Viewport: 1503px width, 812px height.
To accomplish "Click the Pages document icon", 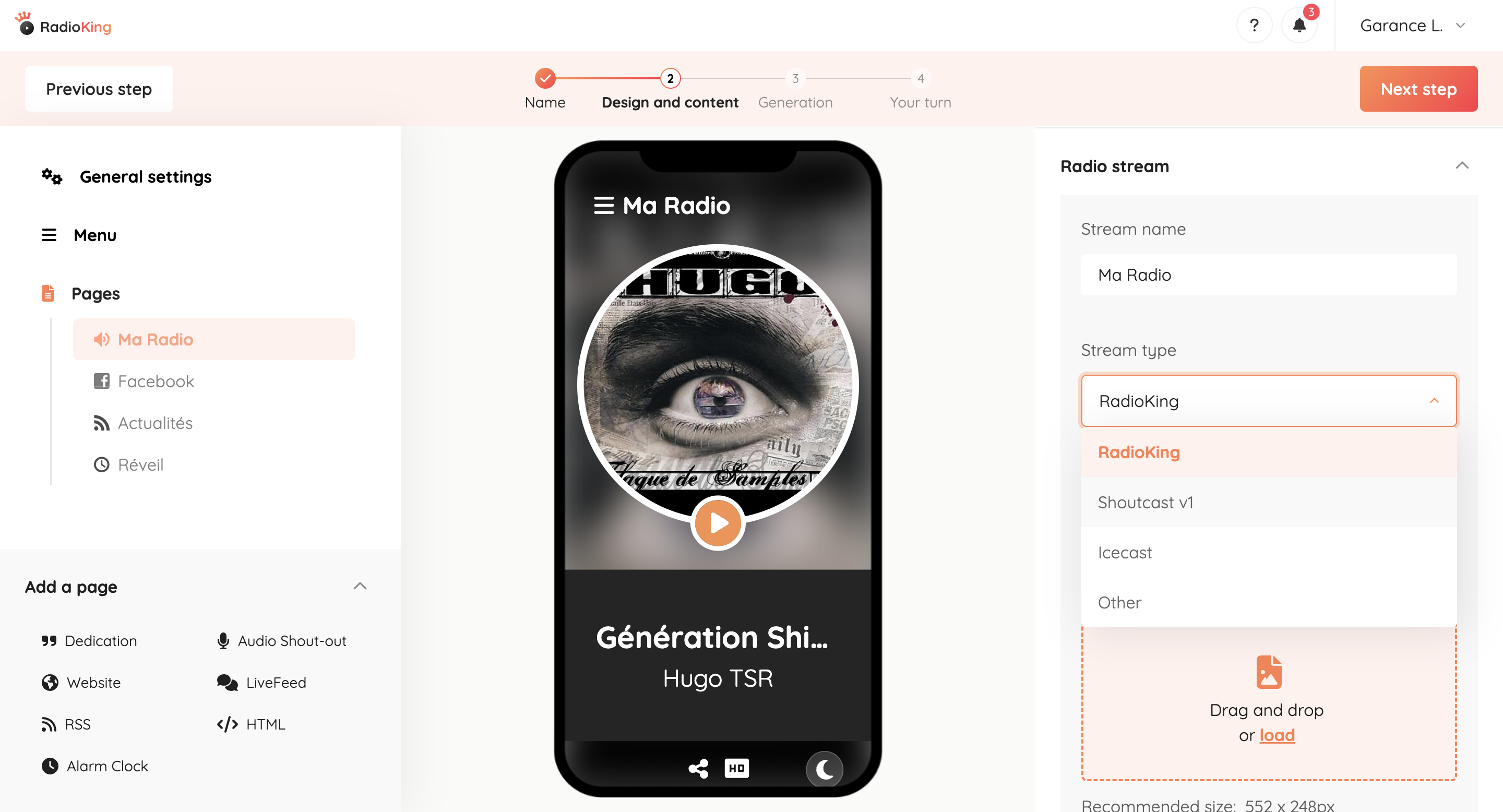I will click(48, 293).
